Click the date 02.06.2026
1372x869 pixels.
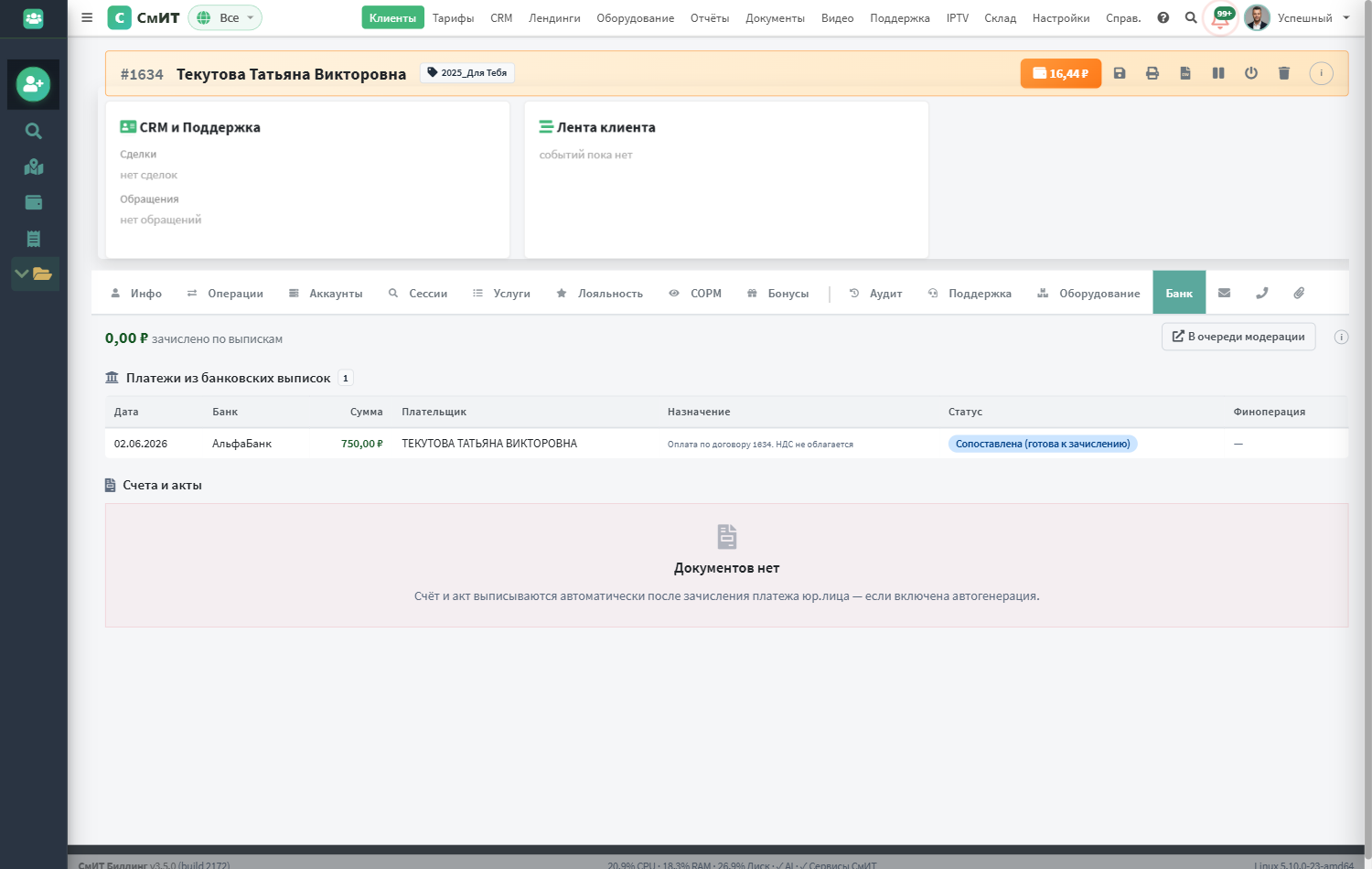click(141, 444)
